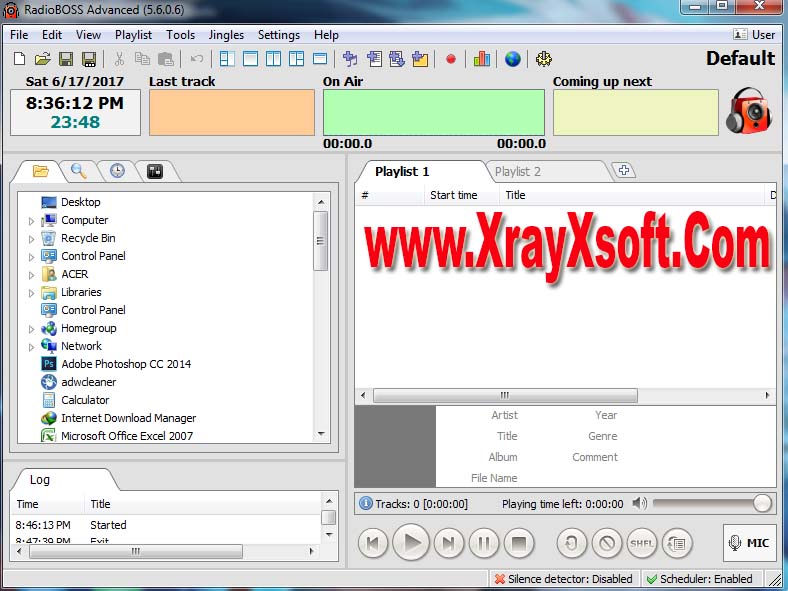Open the Settings menu
Image resolution: width=788 pixels, height=591 pixels.
point(279,35)
